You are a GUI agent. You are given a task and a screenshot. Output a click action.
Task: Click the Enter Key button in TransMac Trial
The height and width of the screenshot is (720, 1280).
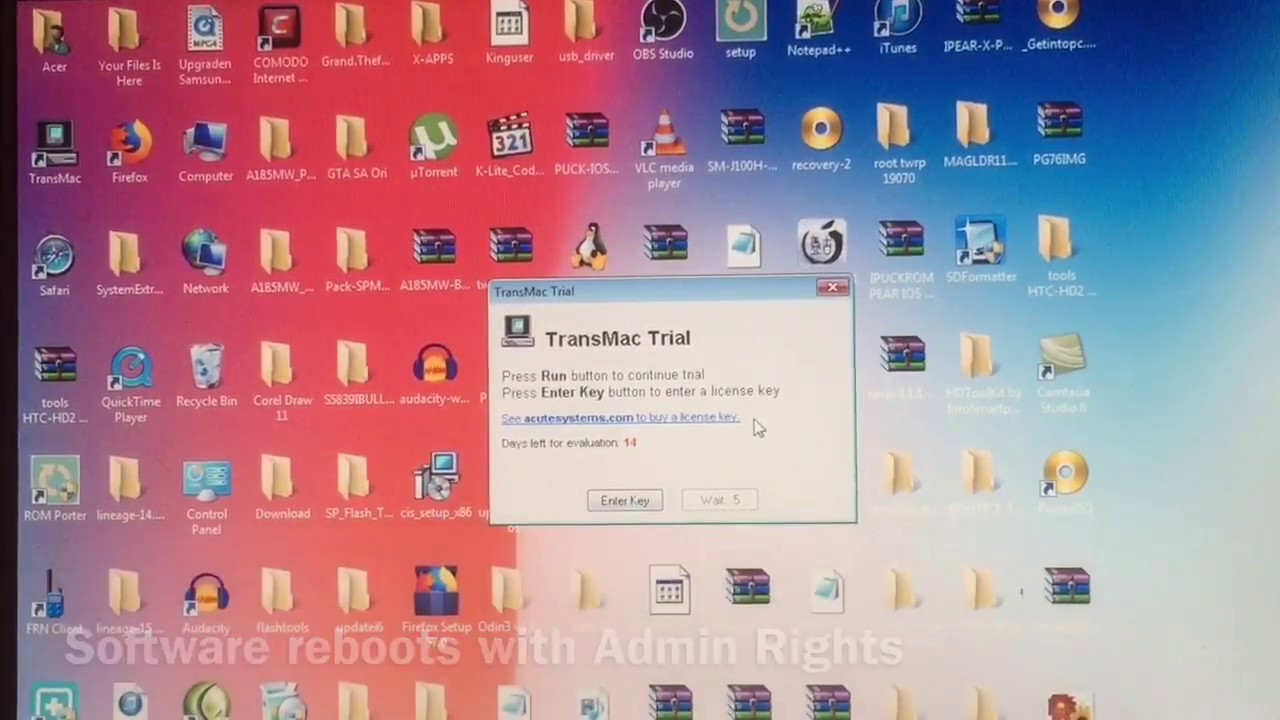click(x=625, y=500)
